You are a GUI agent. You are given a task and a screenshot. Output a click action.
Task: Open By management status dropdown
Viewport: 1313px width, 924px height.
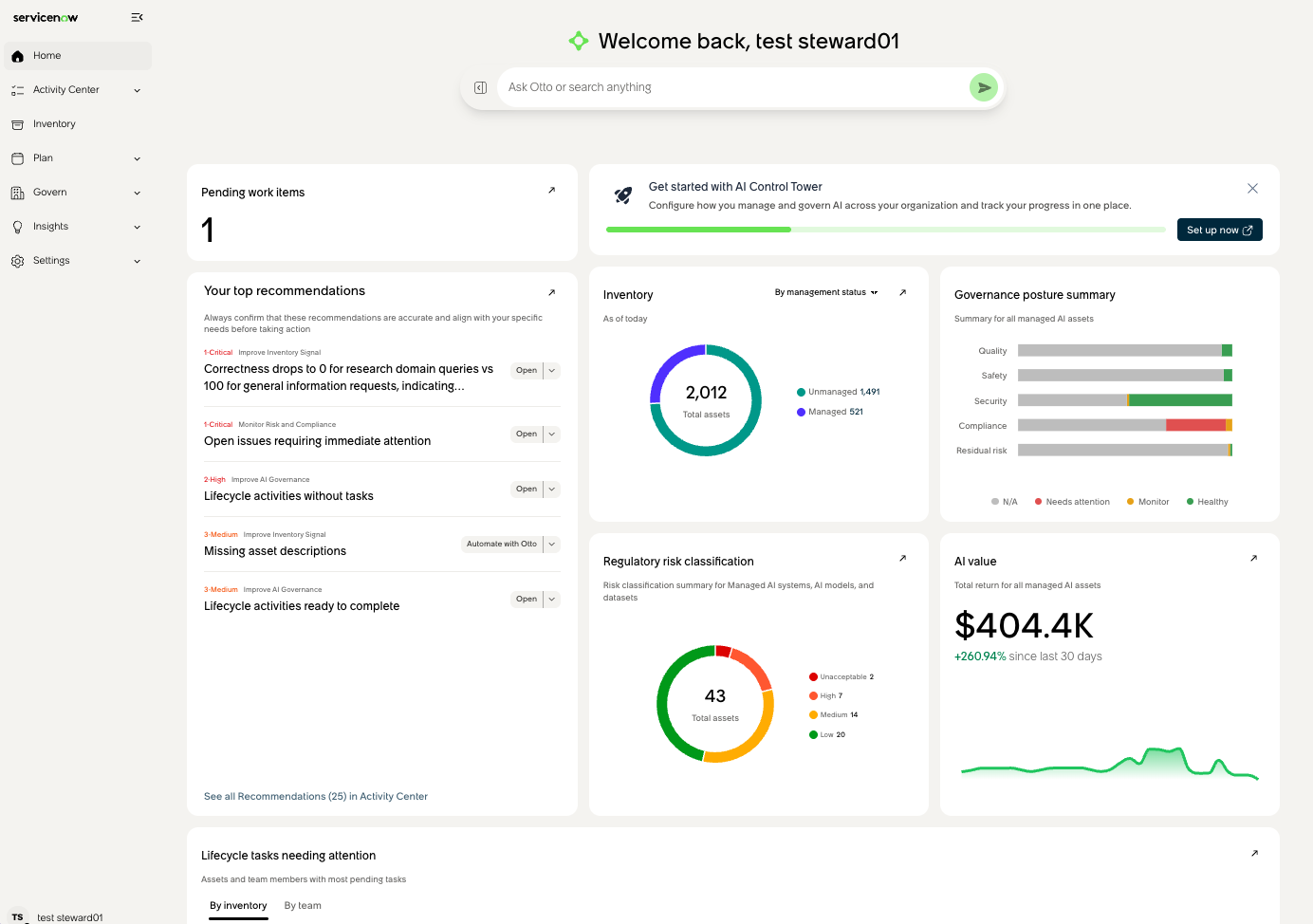[826, 292]
